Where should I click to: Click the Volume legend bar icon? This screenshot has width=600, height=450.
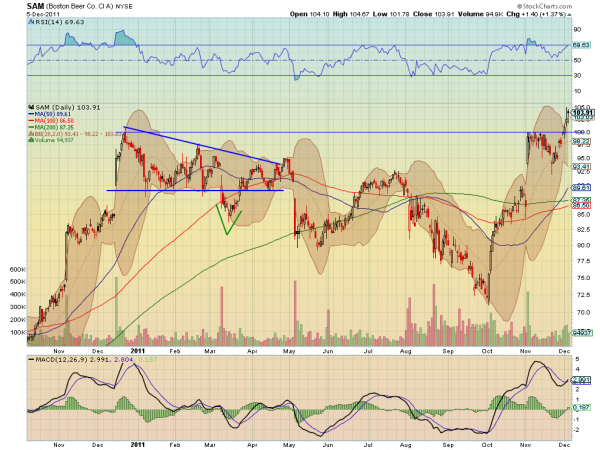[31, 140]
